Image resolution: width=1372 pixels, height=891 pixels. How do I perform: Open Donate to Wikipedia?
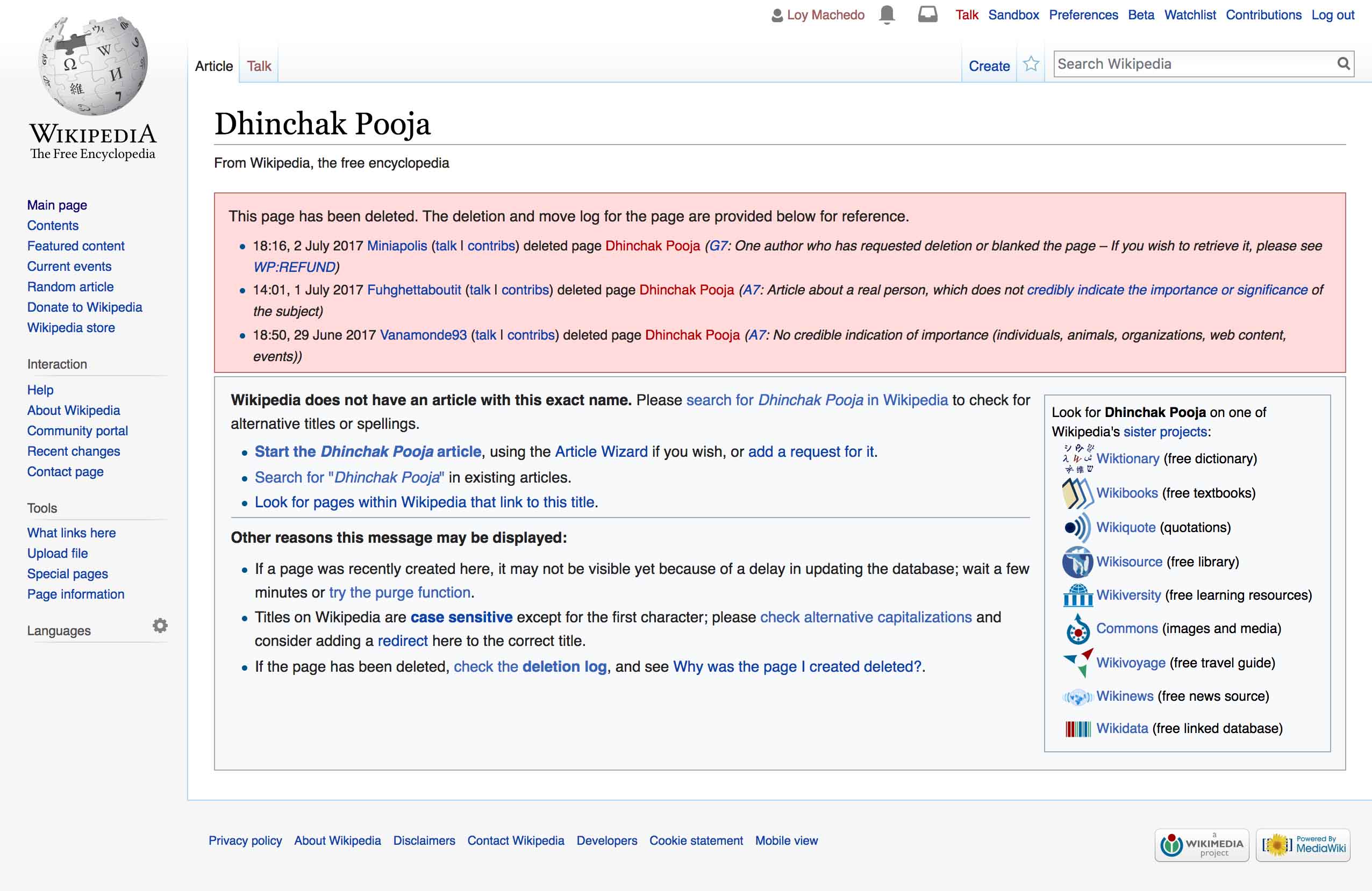coord(85,307)
